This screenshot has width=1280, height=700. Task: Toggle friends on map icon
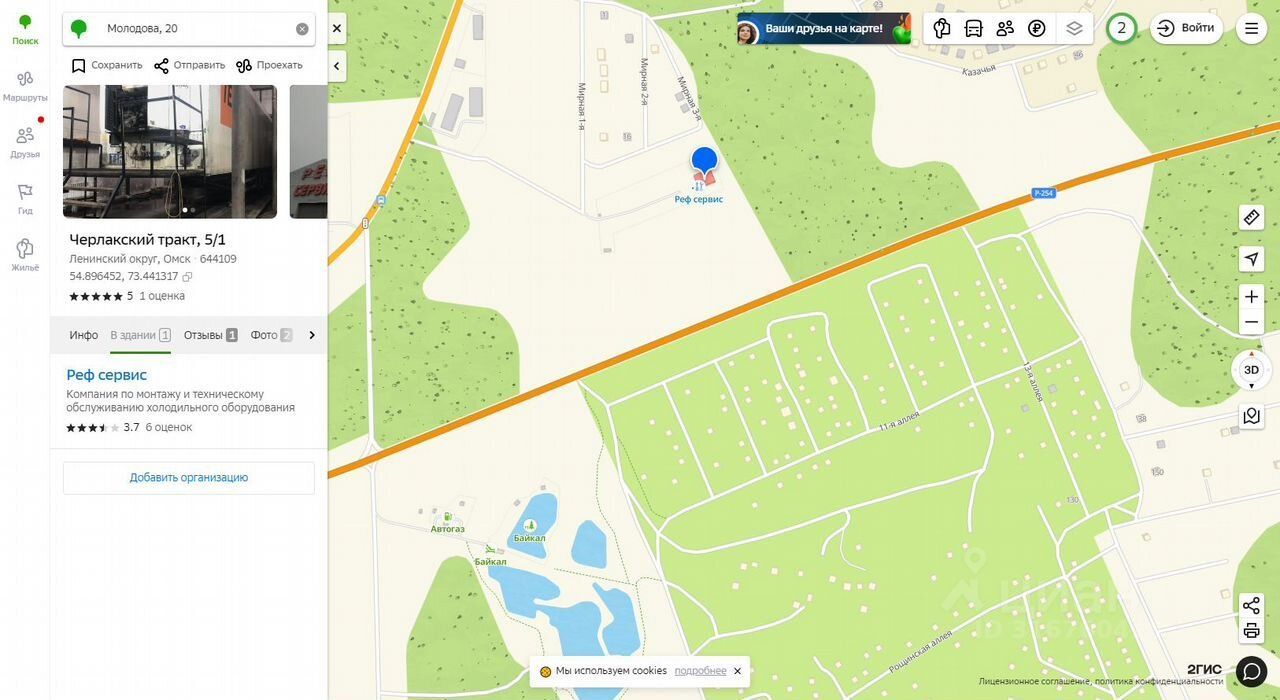pyautogui.click(x=1005, y=28)
